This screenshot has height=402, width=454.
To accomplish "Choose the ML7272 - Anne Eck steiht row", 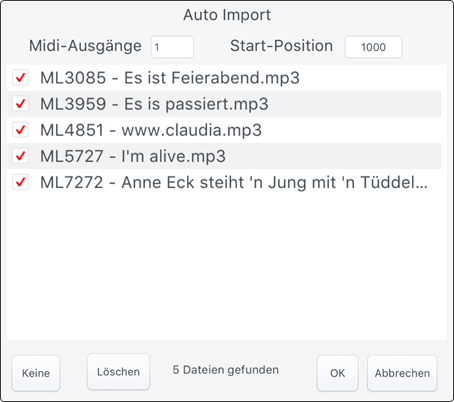I will [224, 182].
